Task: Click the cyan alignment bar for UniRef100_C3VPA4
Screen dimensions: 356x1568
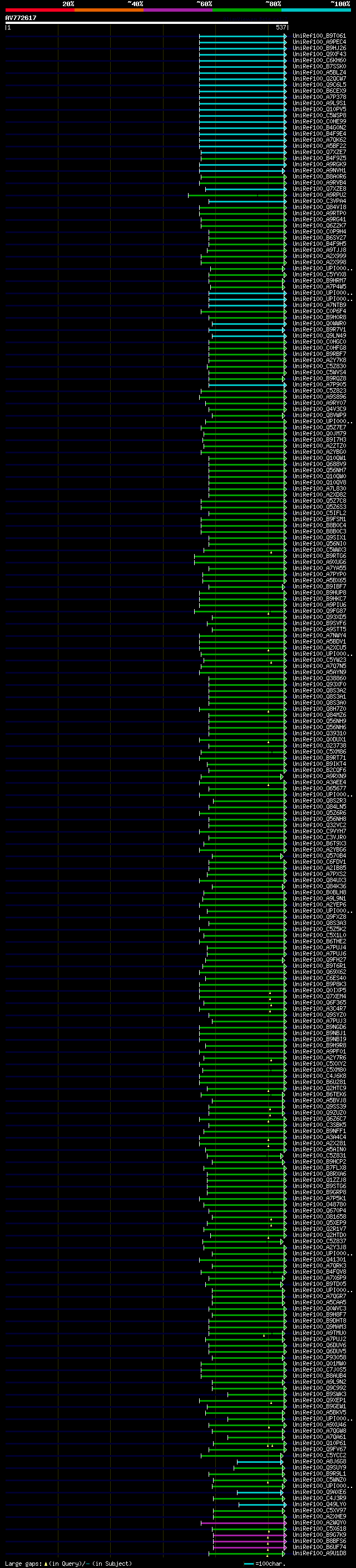Action: click(x=248, y=201)
